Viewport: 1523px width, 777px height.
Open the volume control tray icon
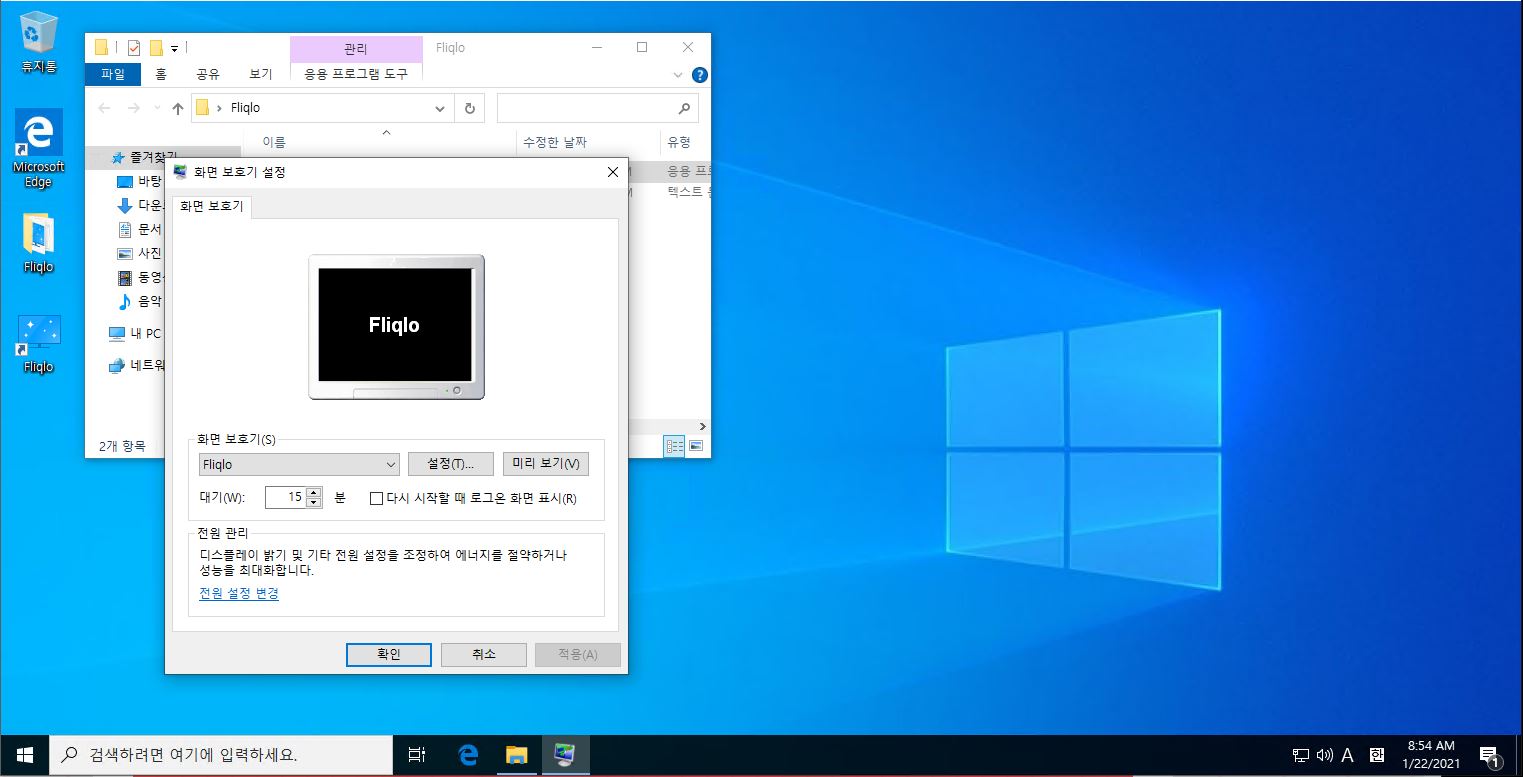pos(1325,756)
